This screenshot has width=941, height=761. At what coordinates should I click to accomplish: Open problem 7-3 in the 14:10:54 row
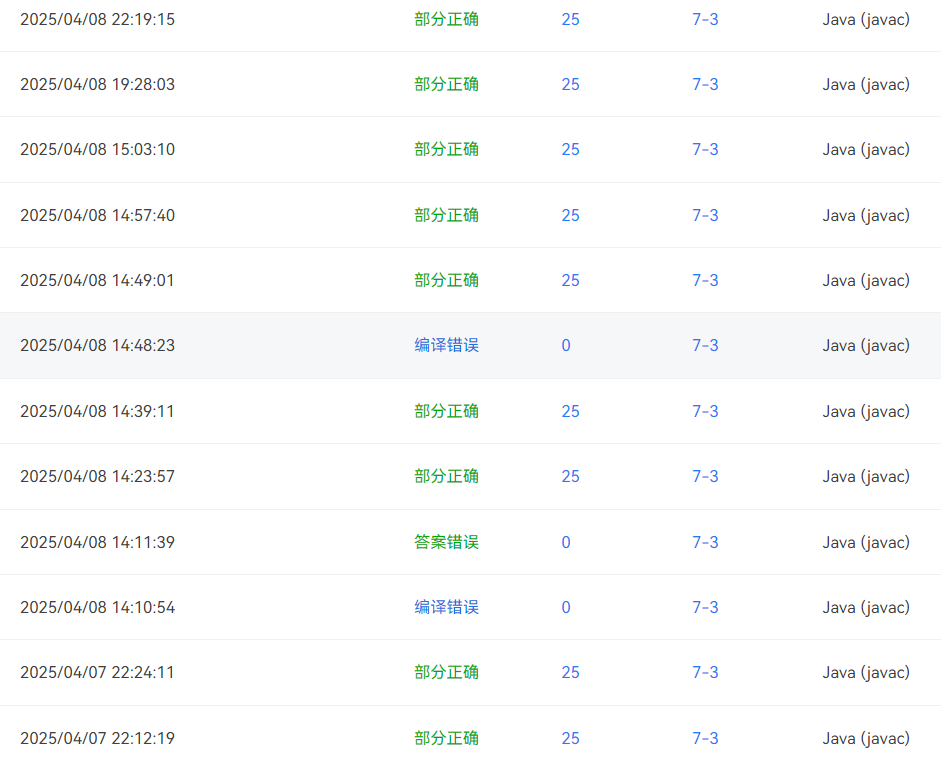705,607
